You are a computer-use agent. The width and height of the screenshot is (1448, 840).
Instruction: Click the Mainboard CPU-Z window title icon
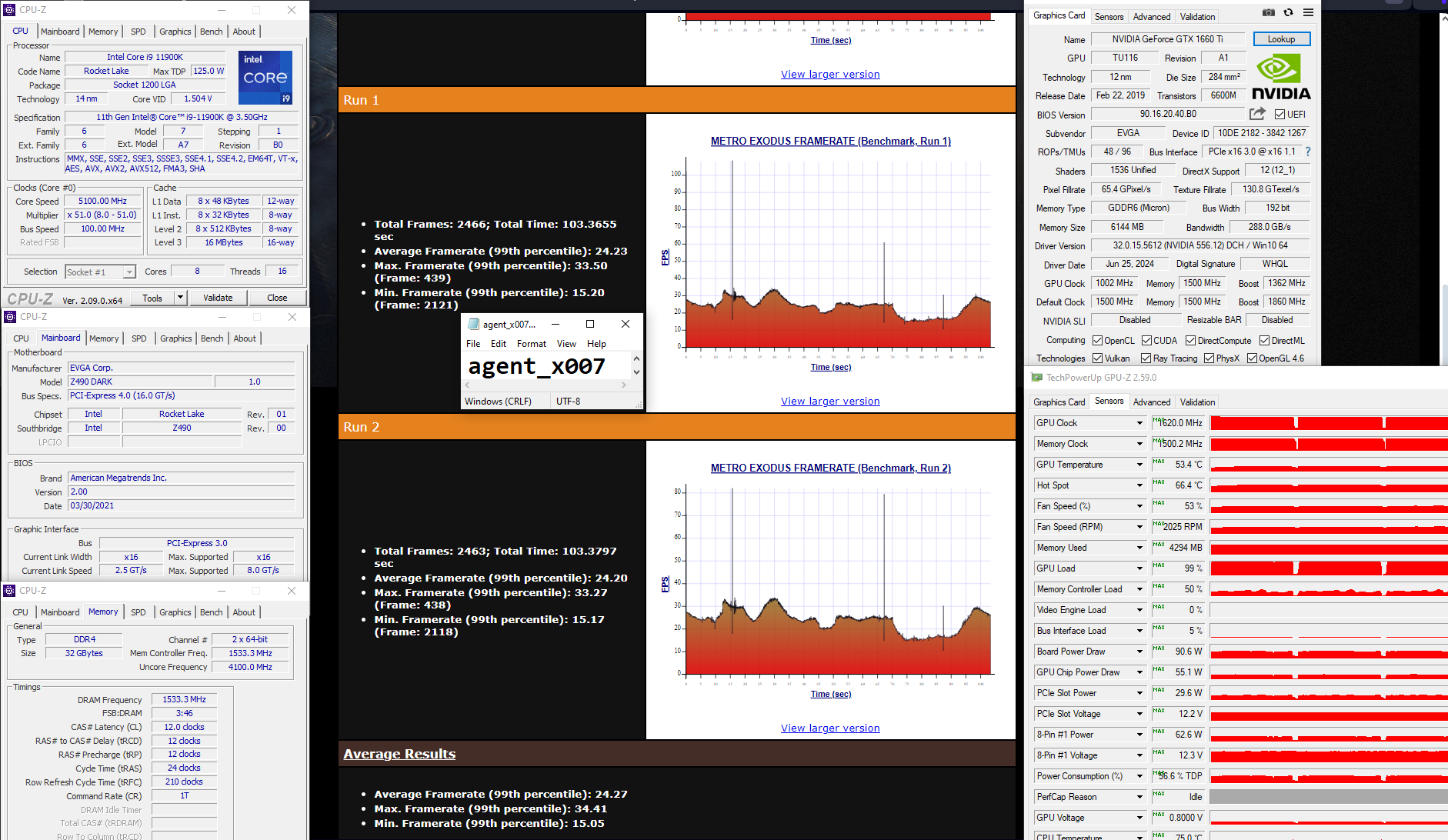[x=10, y=317]
